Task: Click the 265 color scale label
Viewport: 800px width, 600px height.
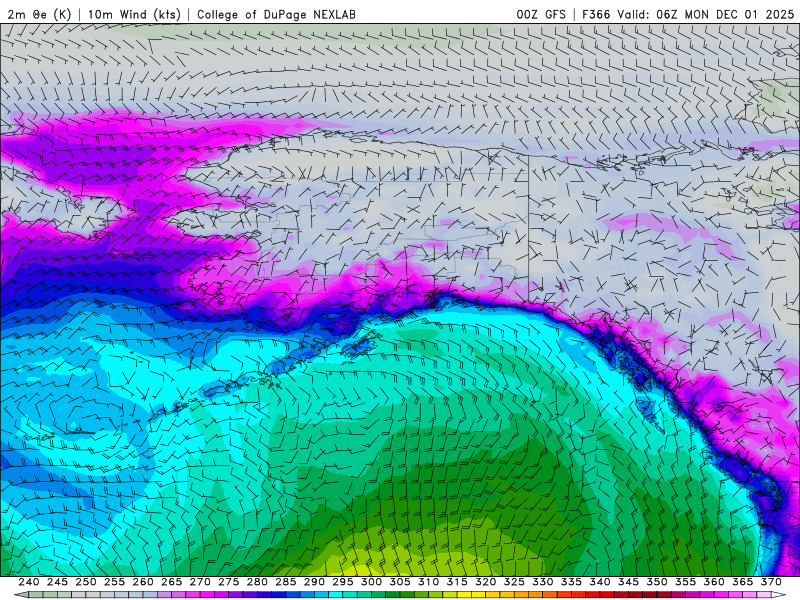Action: click(x=171, y=582)
